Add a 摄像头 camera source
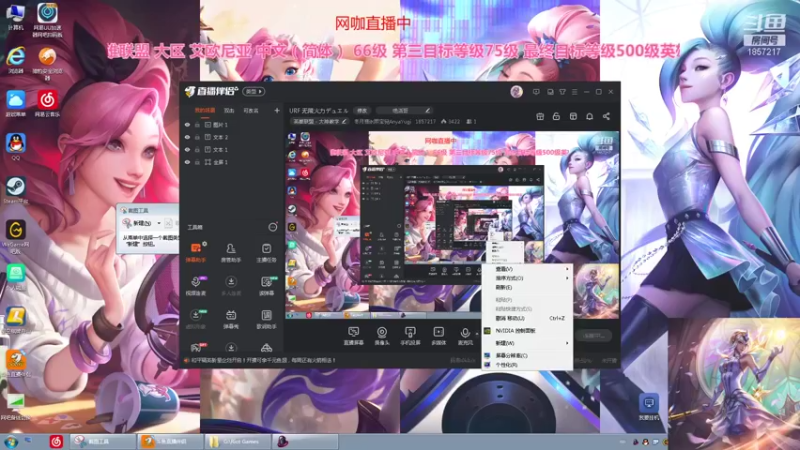 tap(382, 336)
